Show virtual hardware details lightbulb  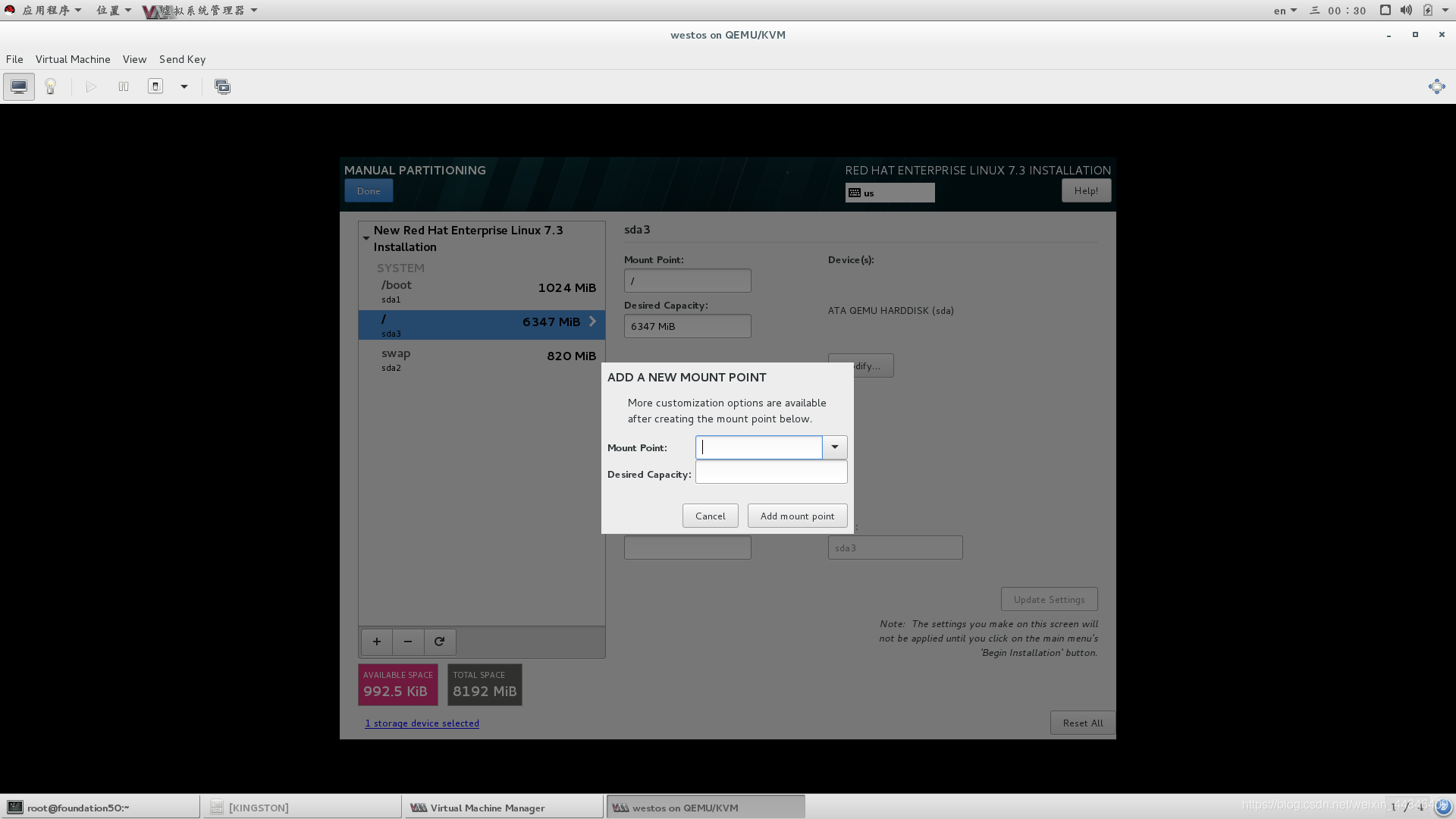51,86
